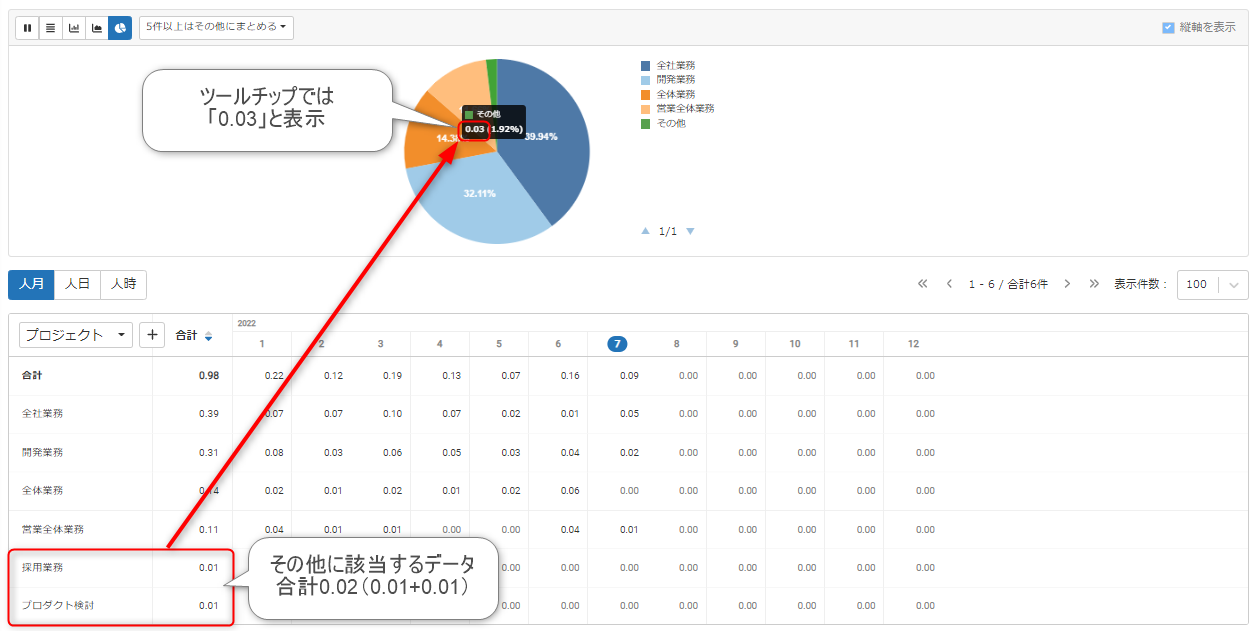This screenshot has width=1255, height=631.
Task: Click the '全体業務' legend swatch
Action: coord(646,94)
